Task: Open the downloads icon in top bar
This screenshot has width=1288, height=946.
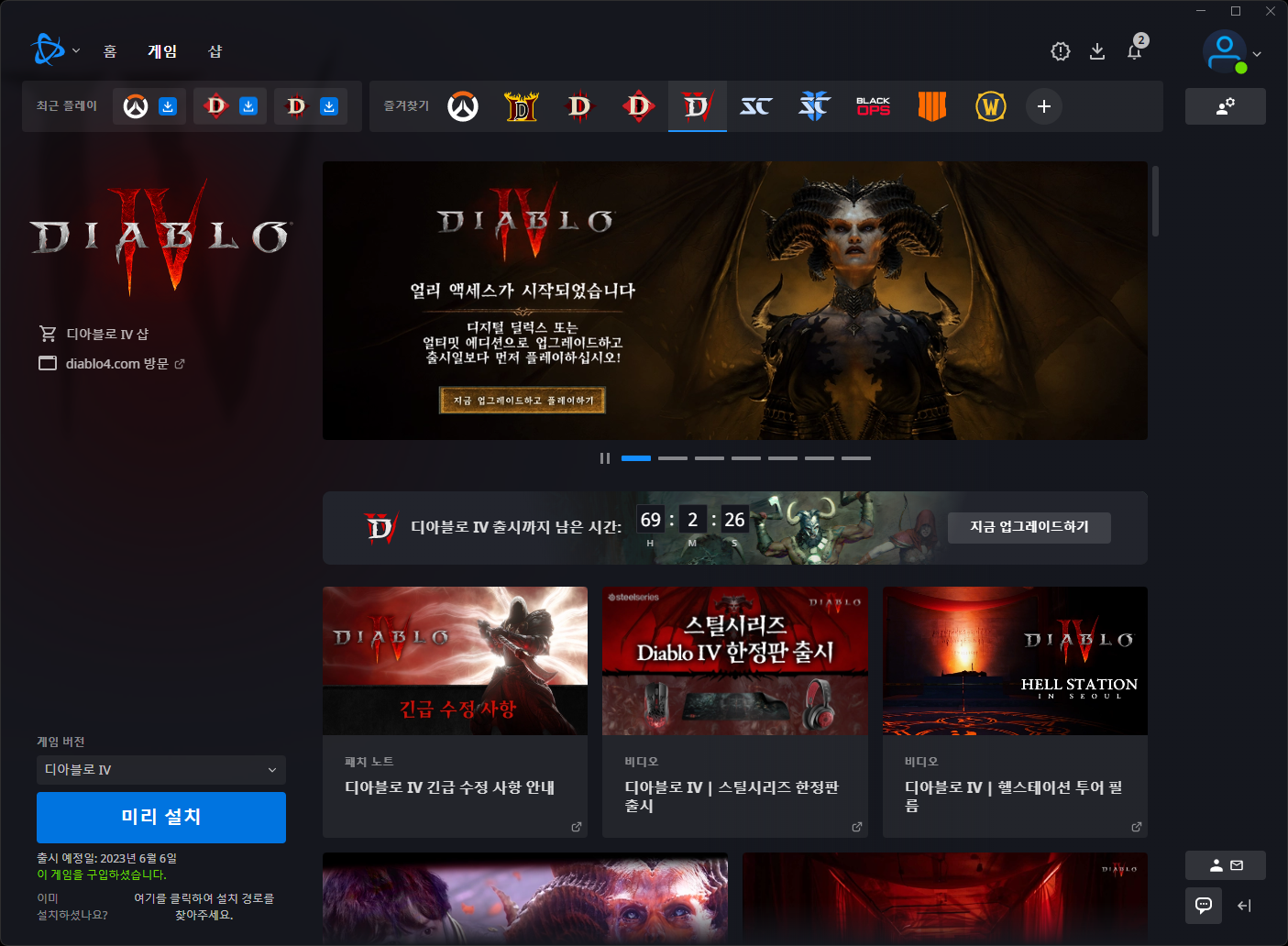Action: [x=1097, y=51]
